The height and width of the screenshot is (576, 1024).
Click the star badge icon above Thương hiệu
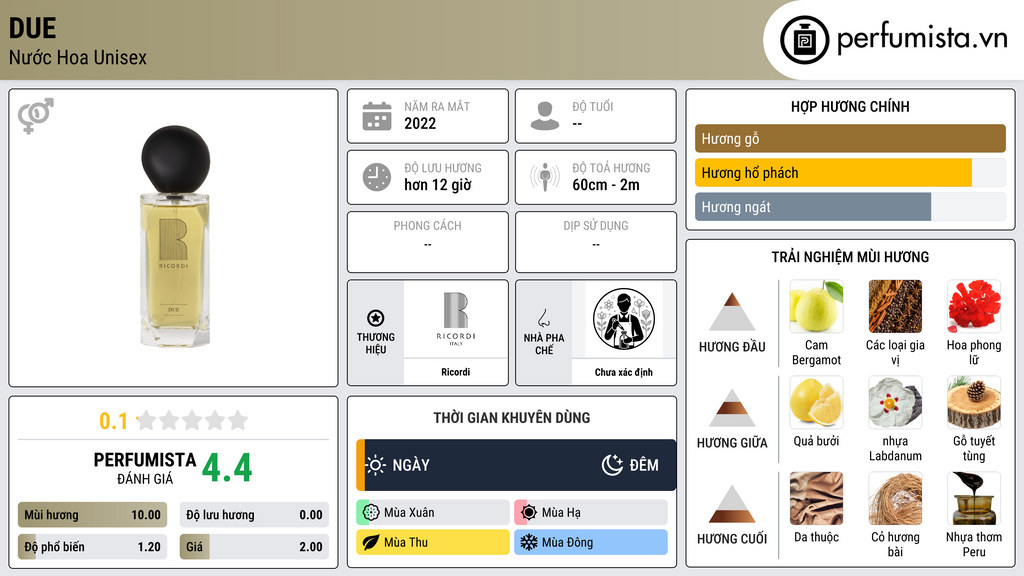pos(376,318)
